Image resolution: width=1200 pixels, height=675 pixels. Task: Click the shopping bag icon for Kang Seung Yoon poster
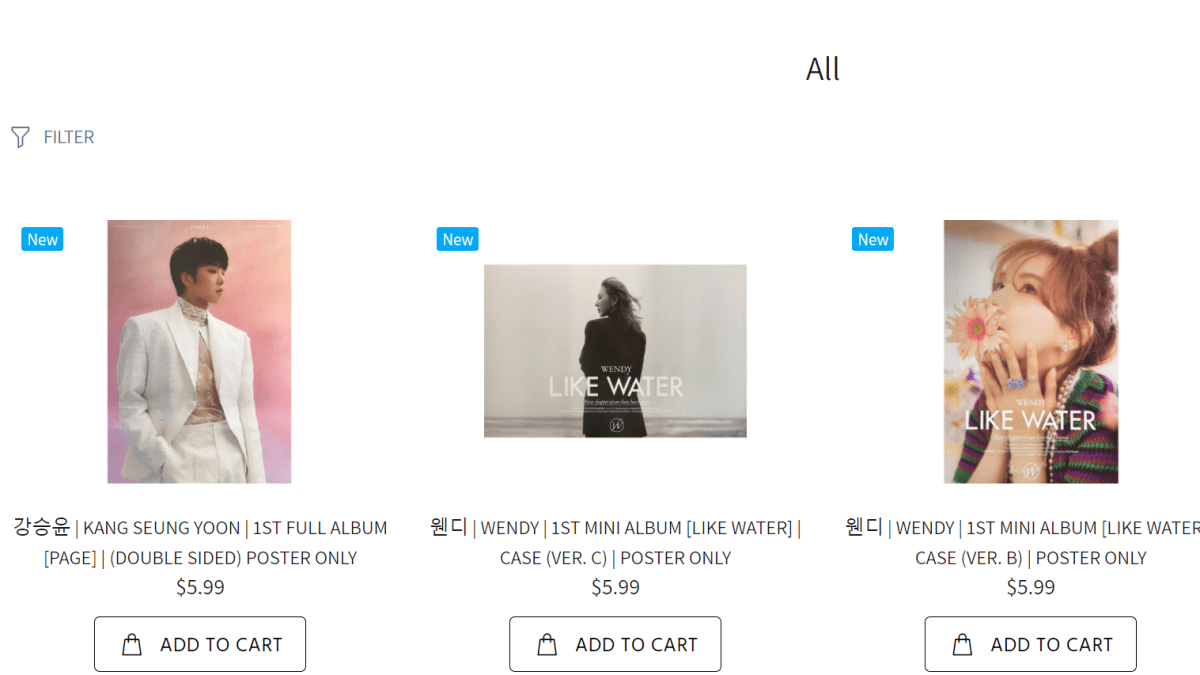click(x=132, y=645)
